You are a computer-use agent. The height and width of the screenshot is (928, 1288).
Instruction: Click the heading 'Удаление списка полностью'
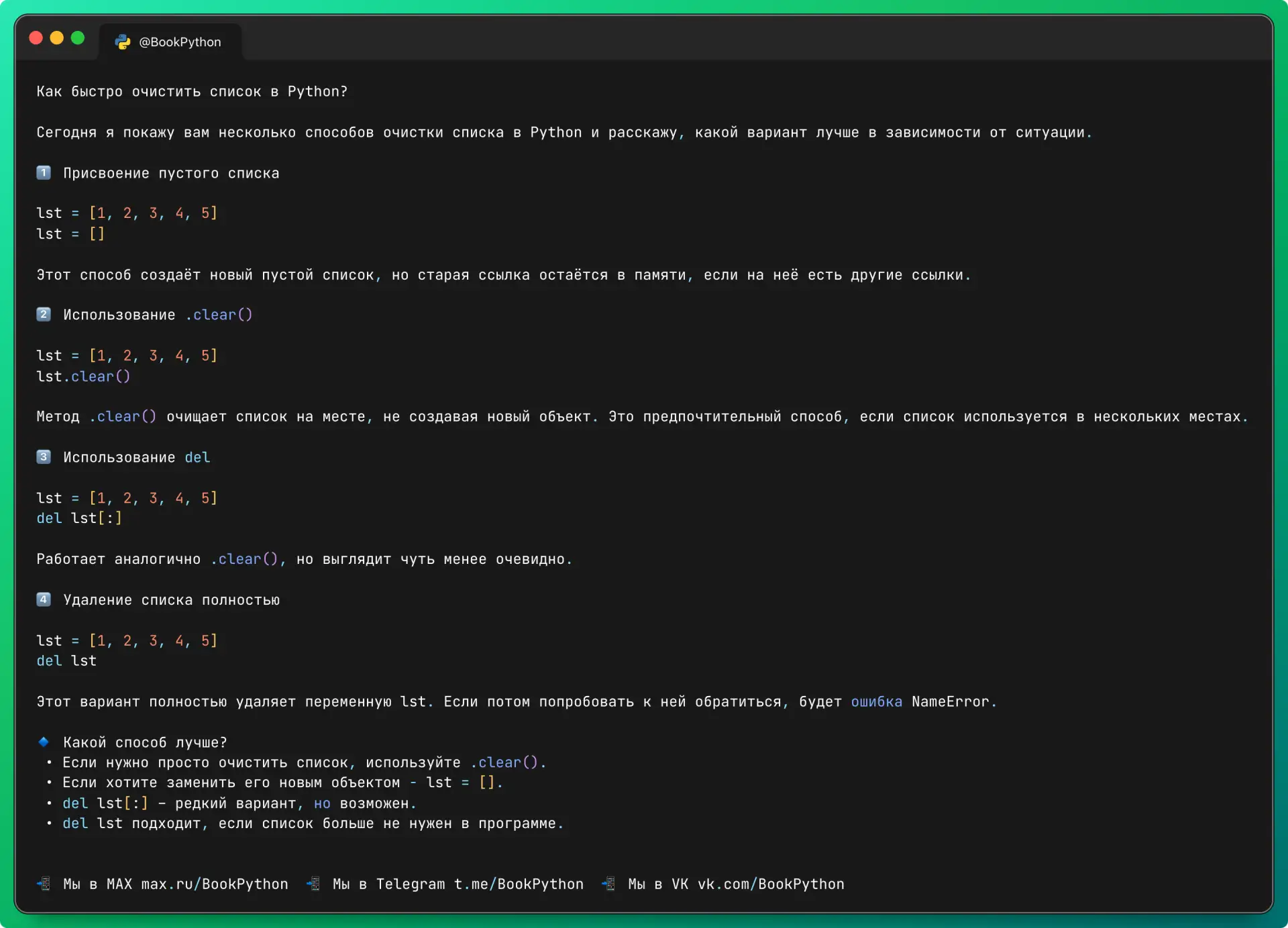point(171,600)
